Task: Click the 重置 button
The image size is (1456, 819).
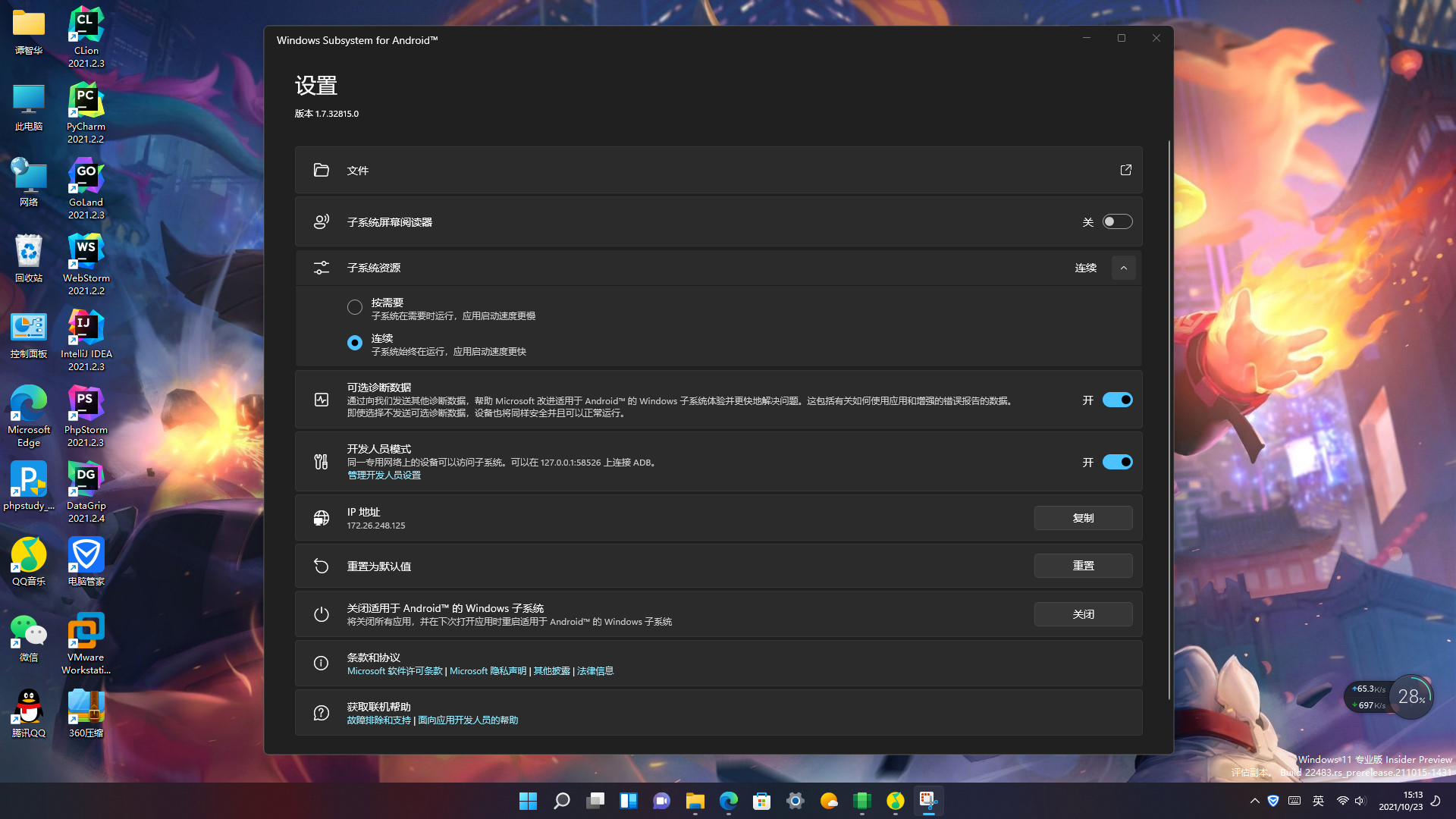Action: 1083,566
